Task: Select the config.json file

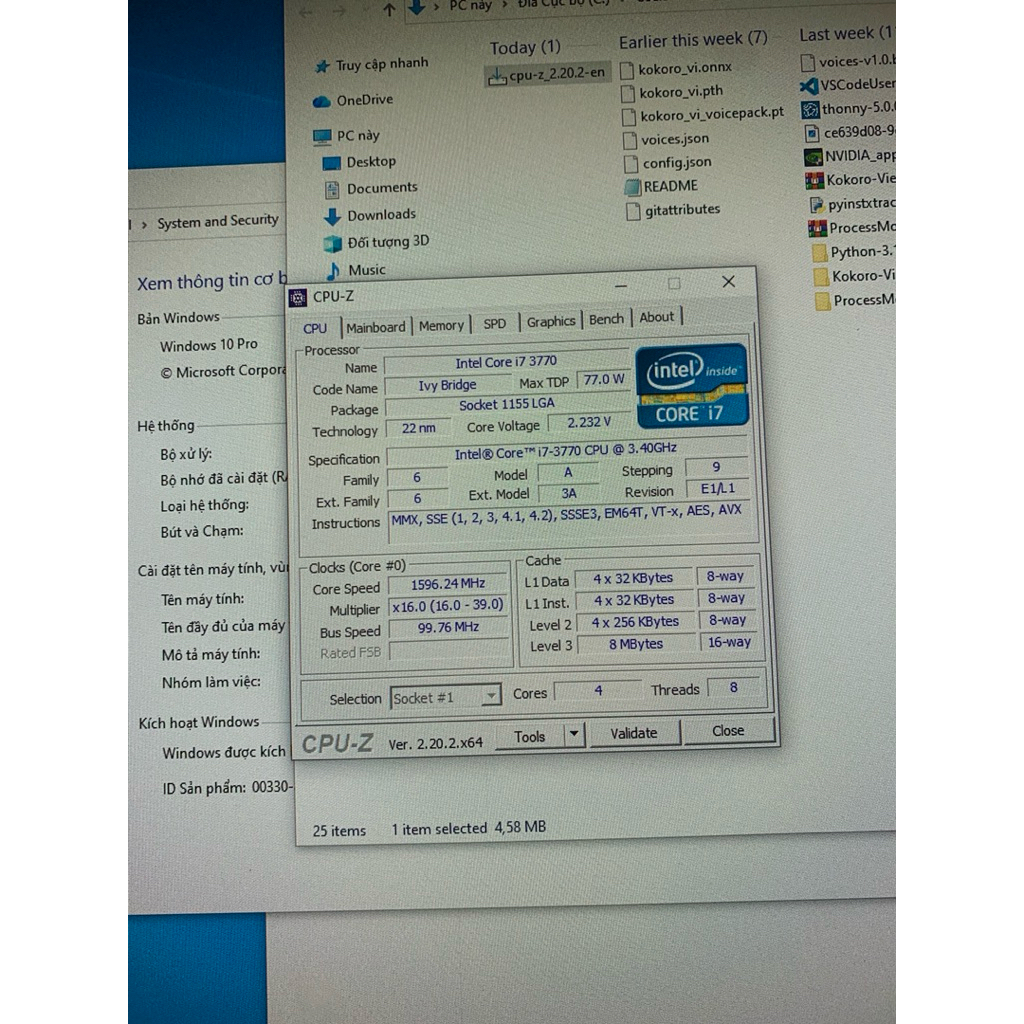Action: click(669, 163)
